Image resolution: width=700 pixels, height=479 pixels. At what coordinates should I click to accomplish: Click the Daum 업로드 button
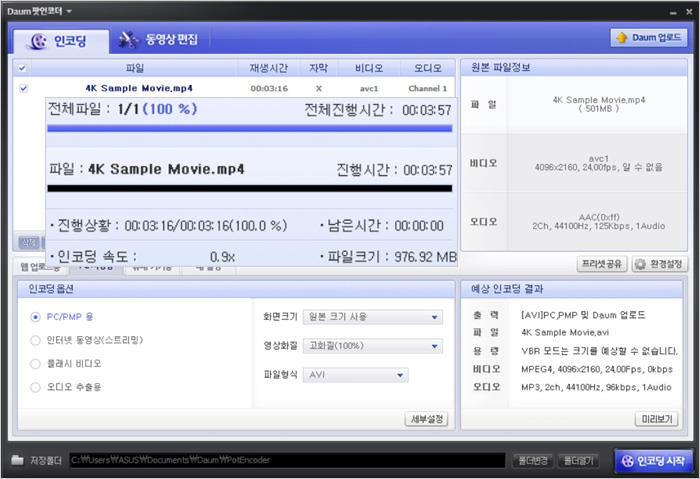pos(649,38)
